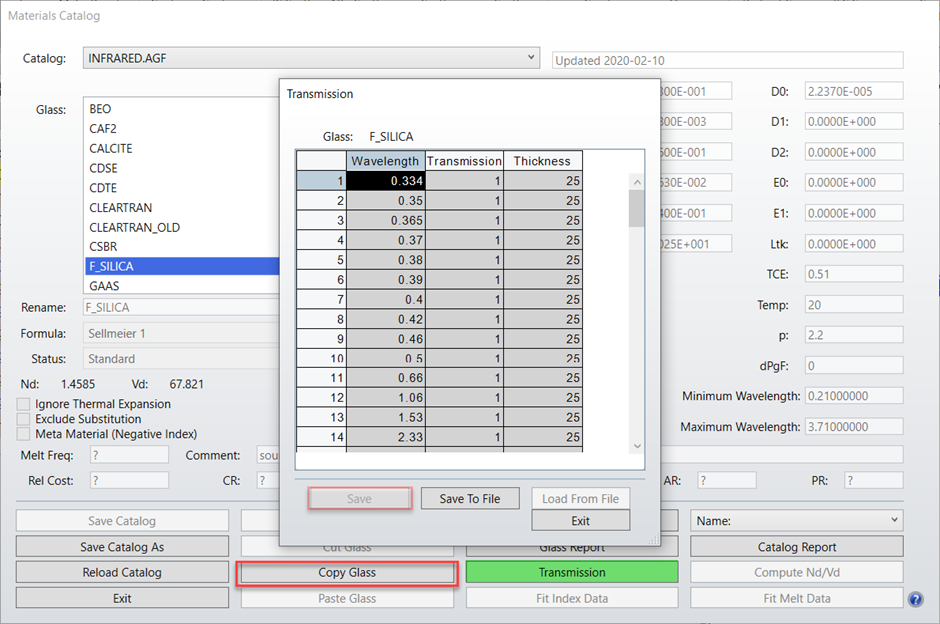Generate a Catalog Report
The width and height of the screenshot is (940, 624).
pyautogui.click(x=796, y=546)
